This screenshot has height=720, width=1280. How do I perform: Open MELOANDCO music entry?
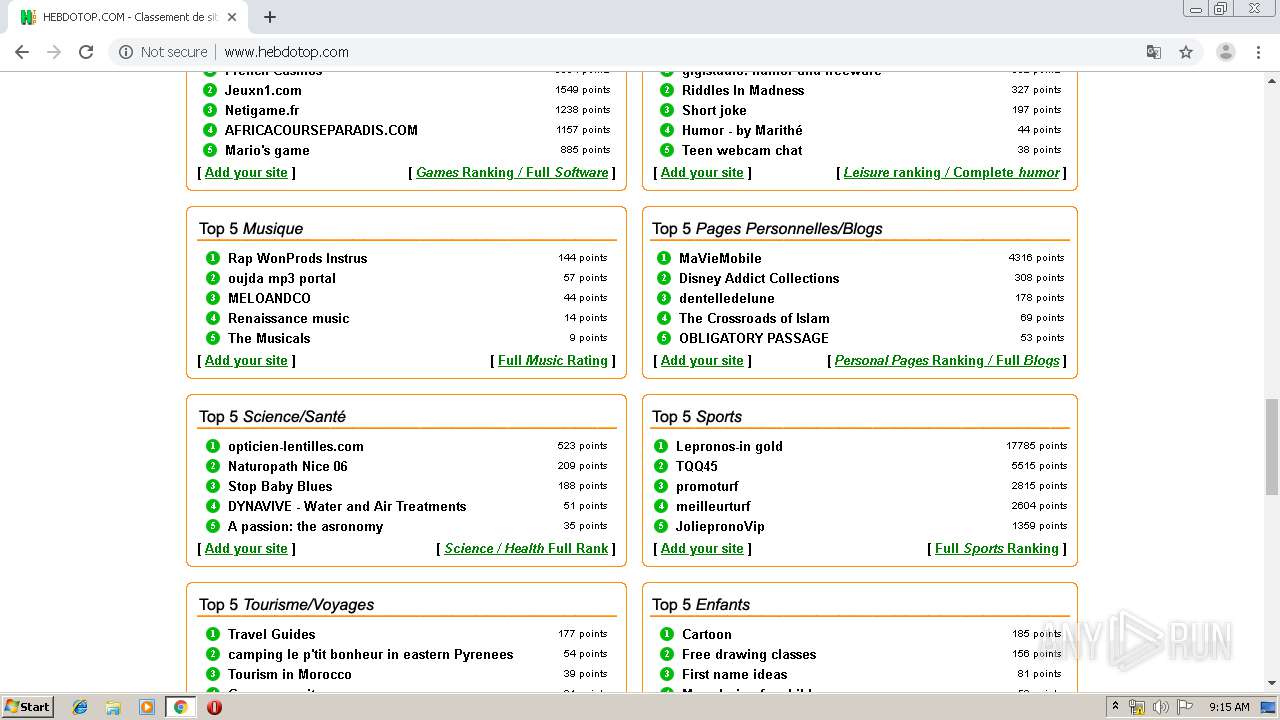click(269, 298)
